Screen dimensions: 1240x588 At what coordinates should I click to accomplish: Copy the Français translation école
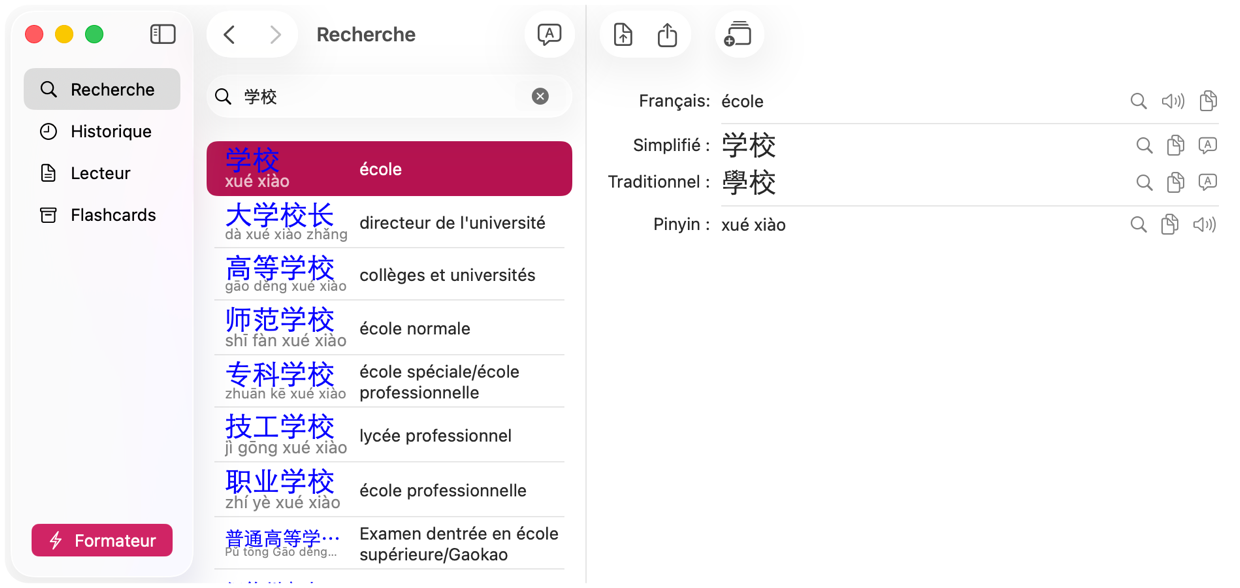1208,101
